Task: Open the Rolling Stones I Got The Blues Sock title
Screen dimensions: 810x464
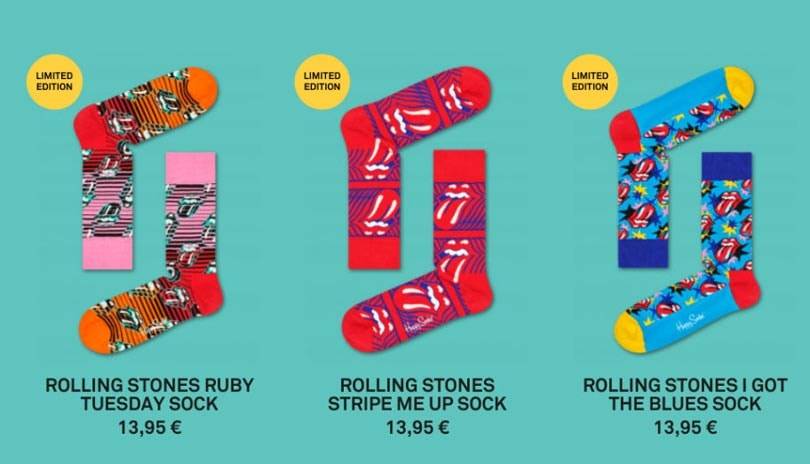Action: 685,394
